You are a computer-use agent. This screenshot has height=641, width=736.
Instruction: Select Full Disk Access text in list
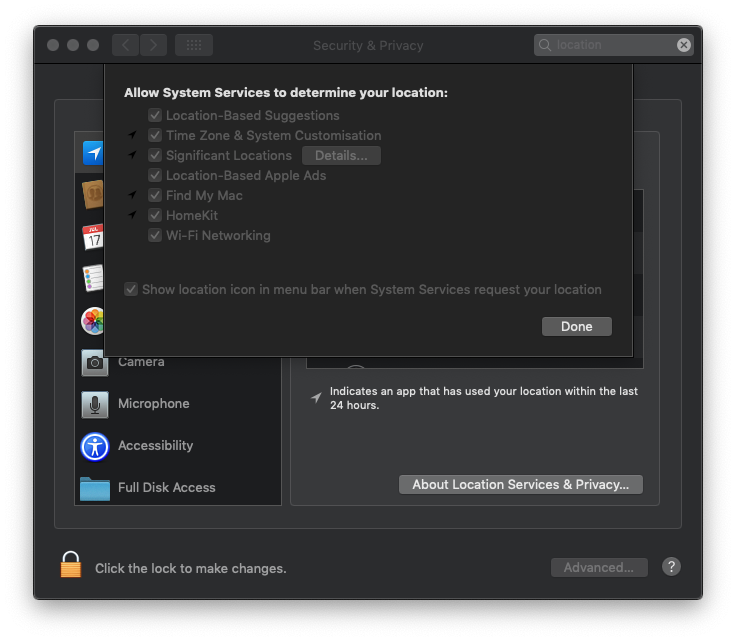click(167, 488)
